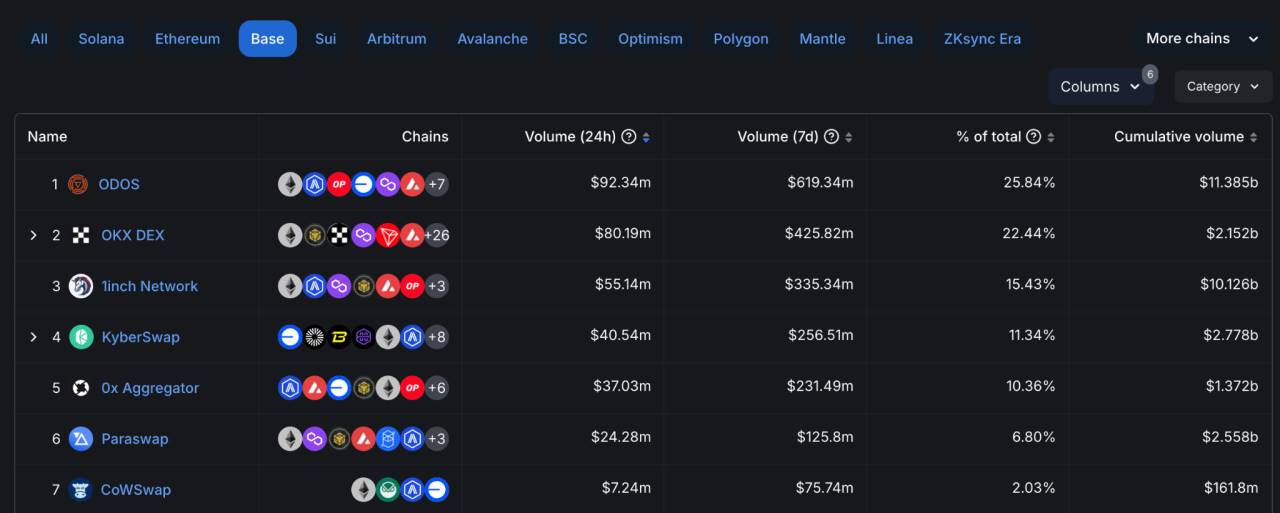Sort by Volume (7d) column arrows
The height and width of the screenshot is (513, 1280).
(849, 137)
